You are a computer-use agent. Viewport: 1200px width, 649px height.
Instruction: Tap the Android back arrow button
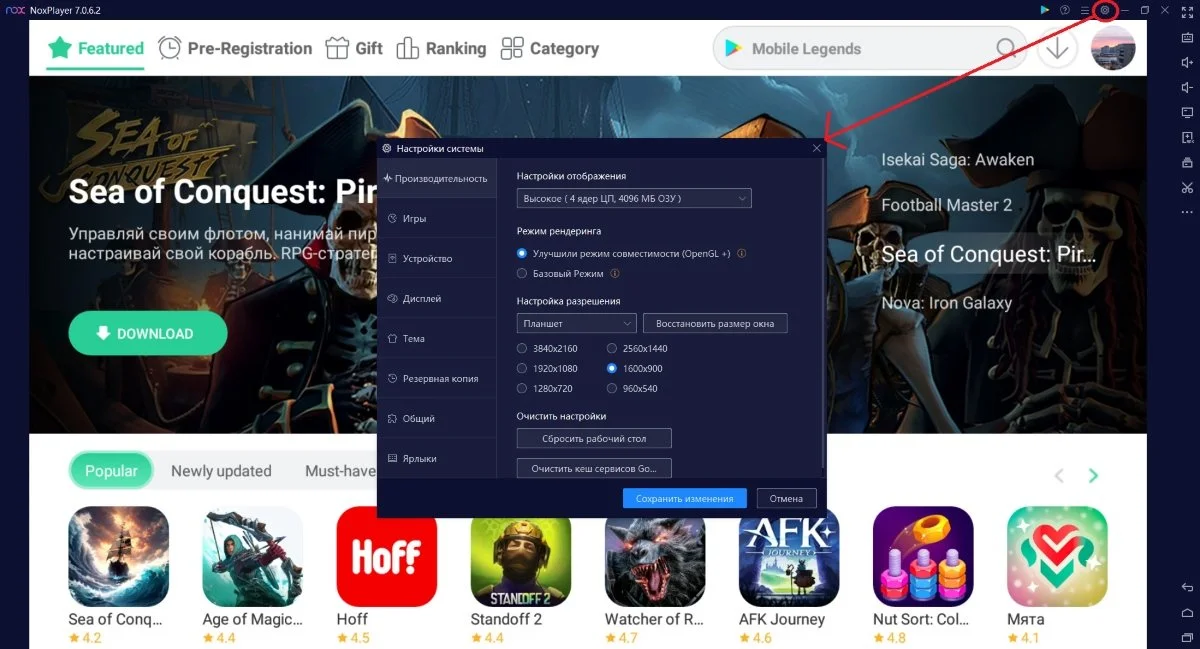tap(1187, 587)
